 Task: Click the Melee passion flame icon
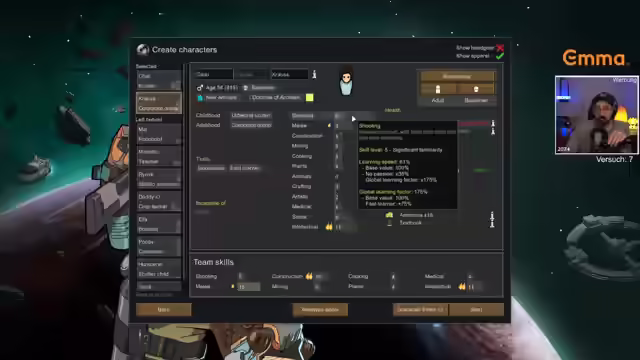[329, 126]
